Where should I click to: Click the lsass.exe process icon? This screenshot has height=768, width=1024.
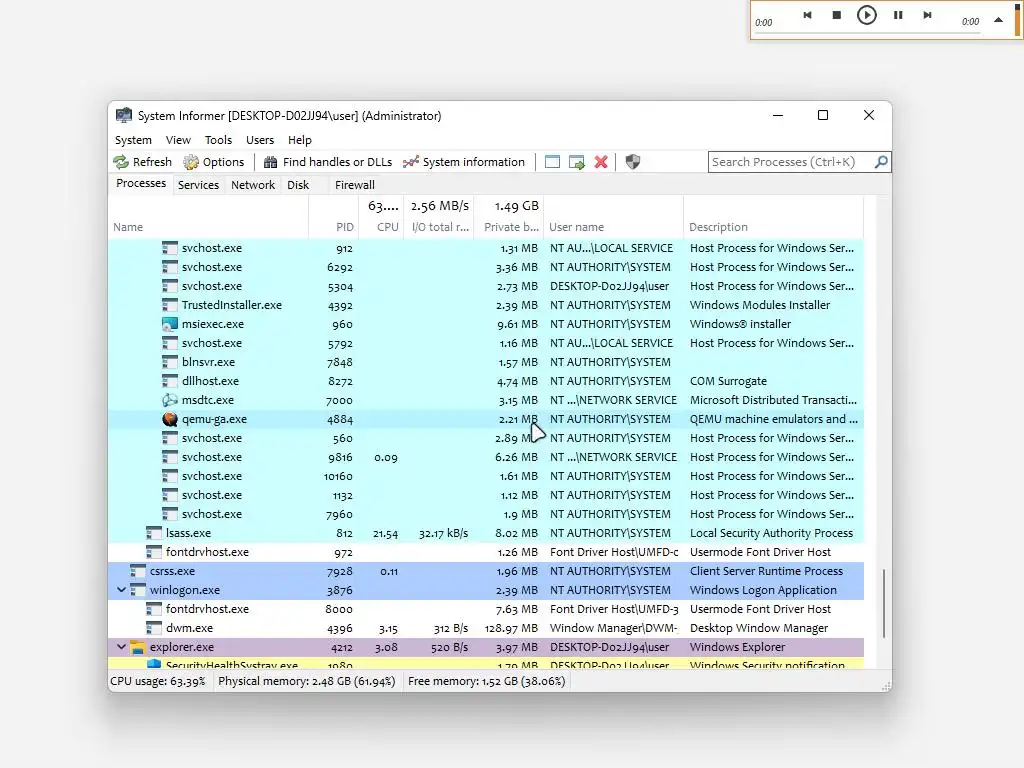tap(153, 533)
